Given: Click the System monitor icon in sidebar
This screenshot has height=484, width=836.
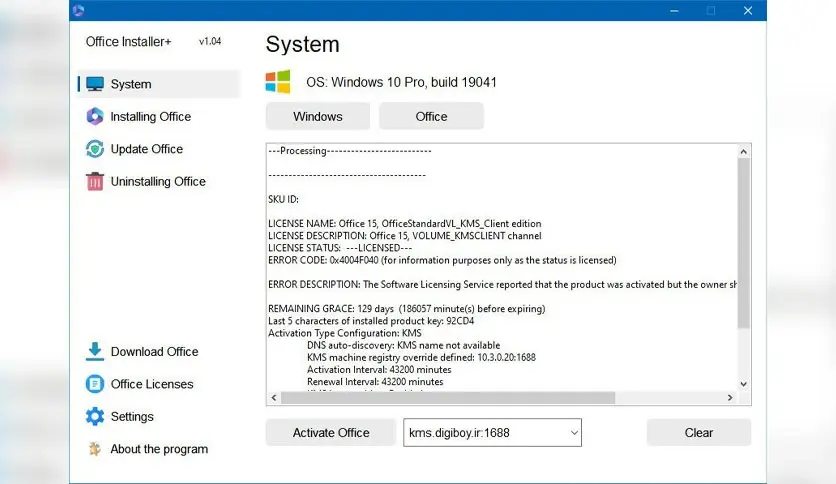Looking at the screenshot, I should tap(95, 84).
